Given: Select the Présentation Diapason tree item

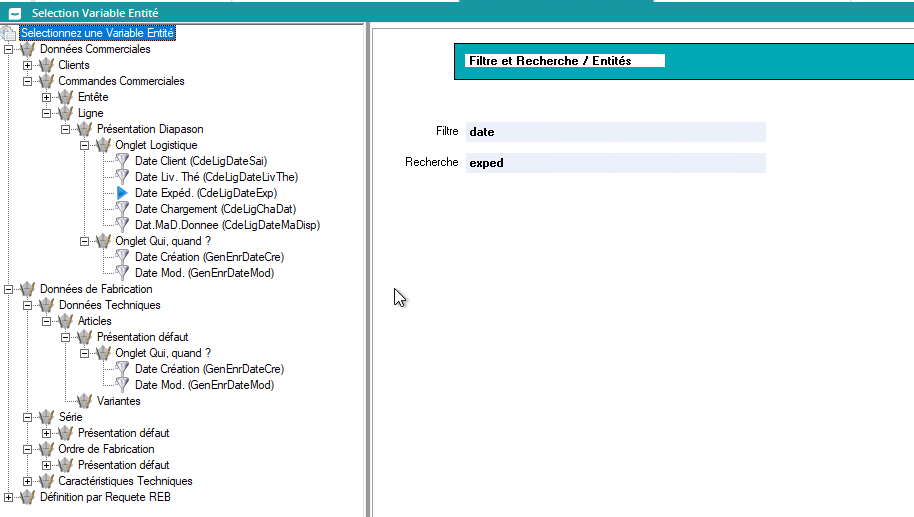Looking at the screenshot, I should coord(150,129).
